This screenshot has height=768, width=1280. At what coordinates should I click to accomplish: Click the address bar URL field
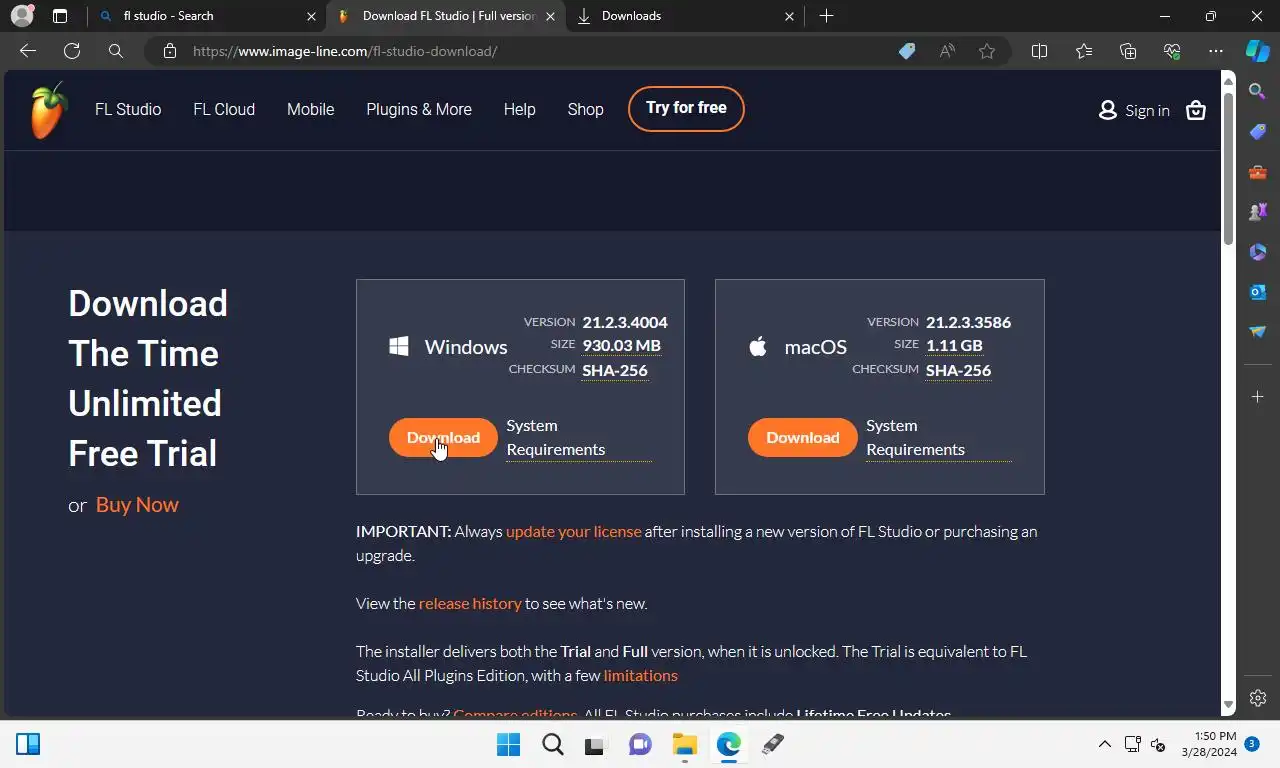pos(530,51)
